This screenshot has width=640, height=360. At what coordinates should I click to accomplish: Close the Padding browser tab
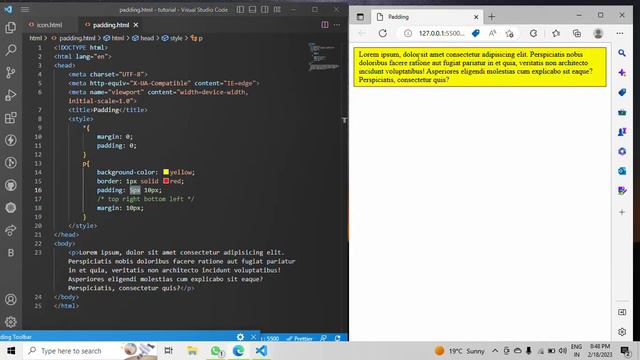[476, 17]
